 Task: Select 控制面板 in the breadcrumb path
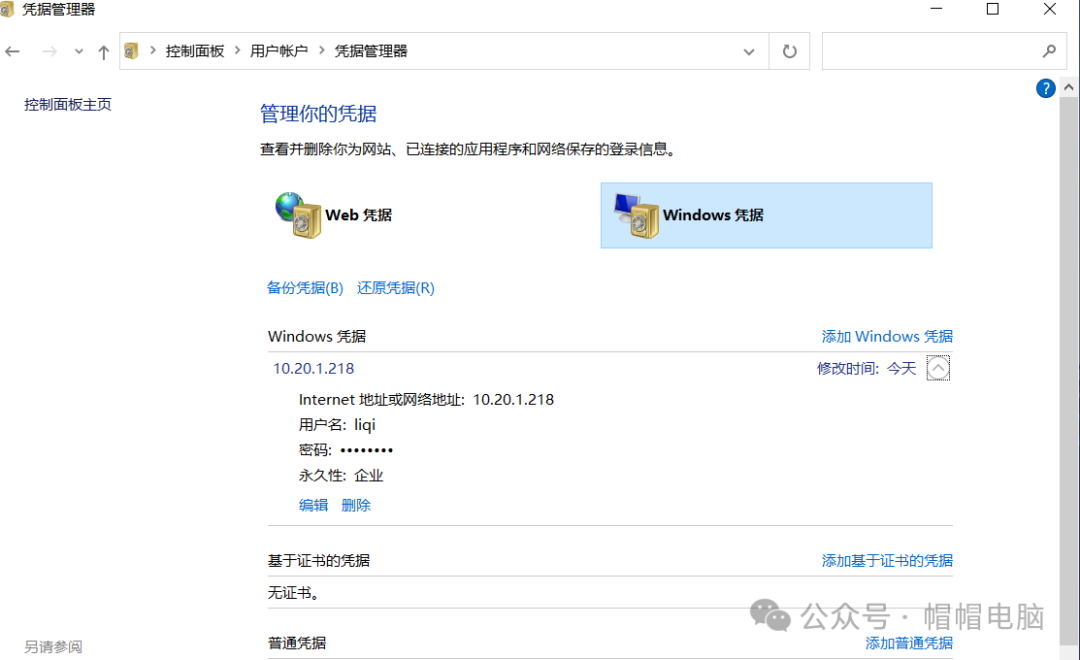coord(195,51)
